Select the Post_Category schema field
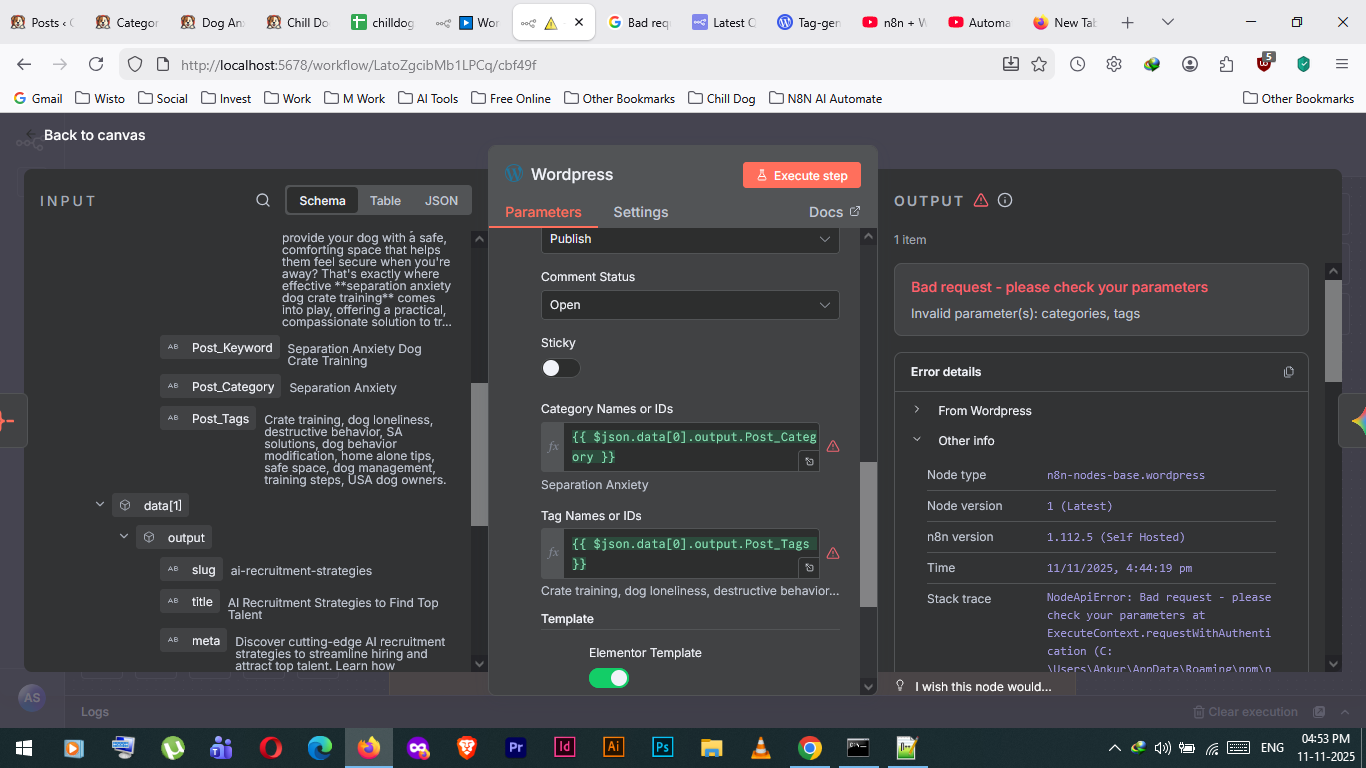The image size is (1366, 768). [220, 386]
